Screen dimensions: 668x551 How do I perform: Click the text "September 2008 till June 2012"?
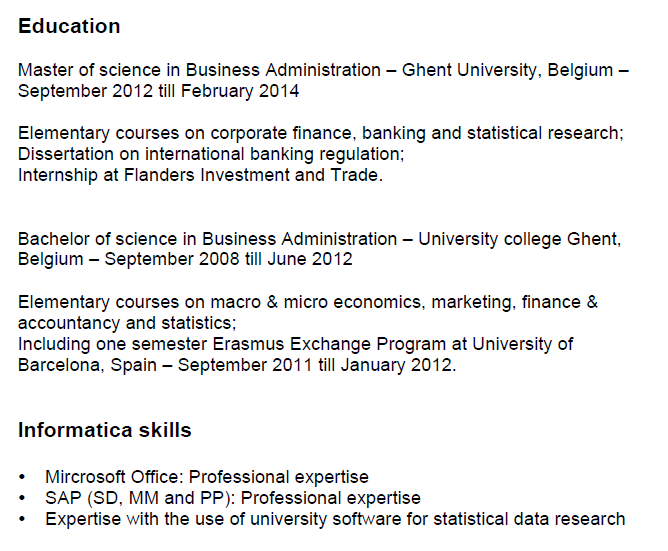tap(228, 260)
